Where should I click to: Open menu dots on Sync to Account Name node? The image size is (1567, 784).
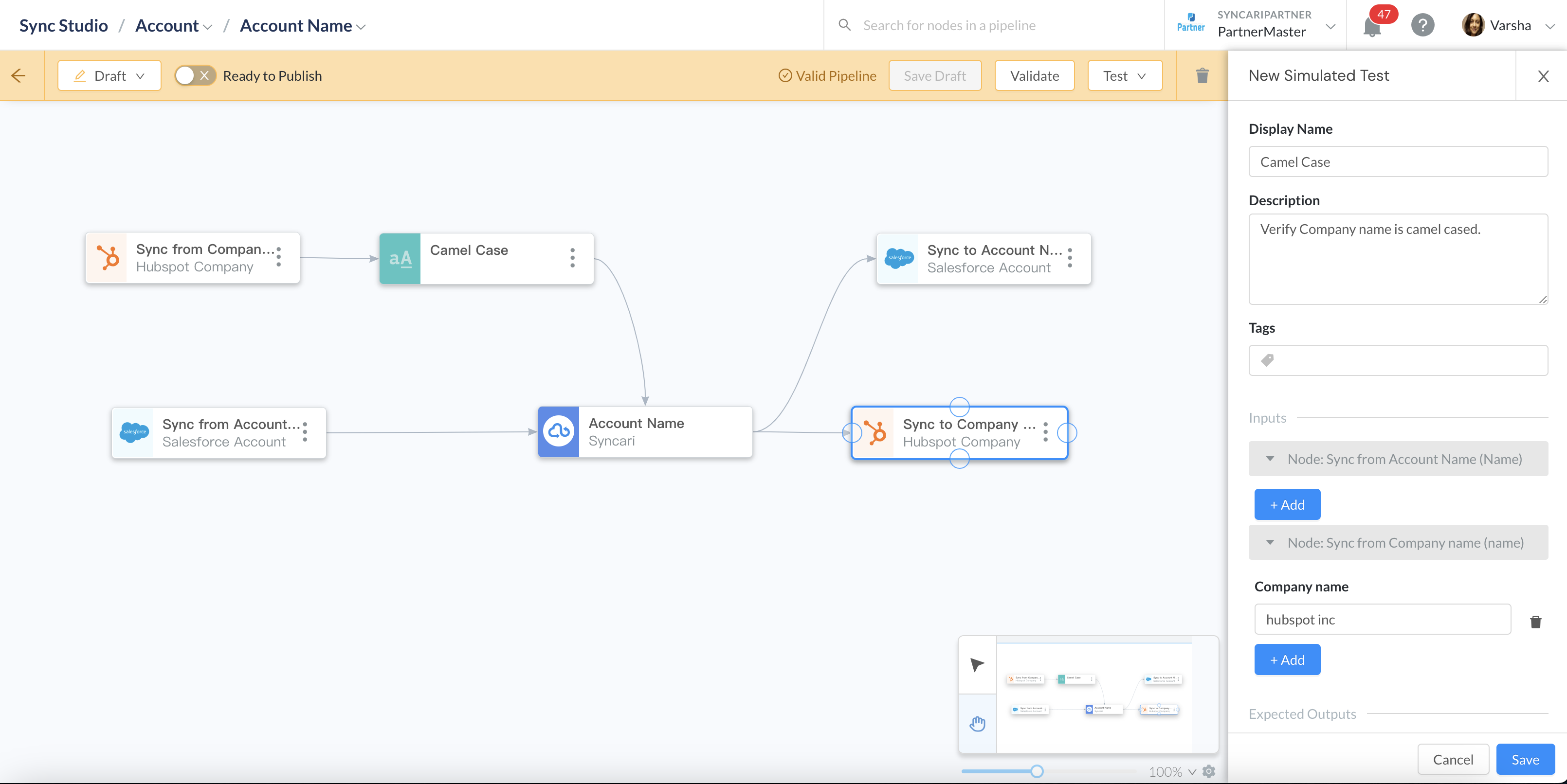[x=1070, y=258]
